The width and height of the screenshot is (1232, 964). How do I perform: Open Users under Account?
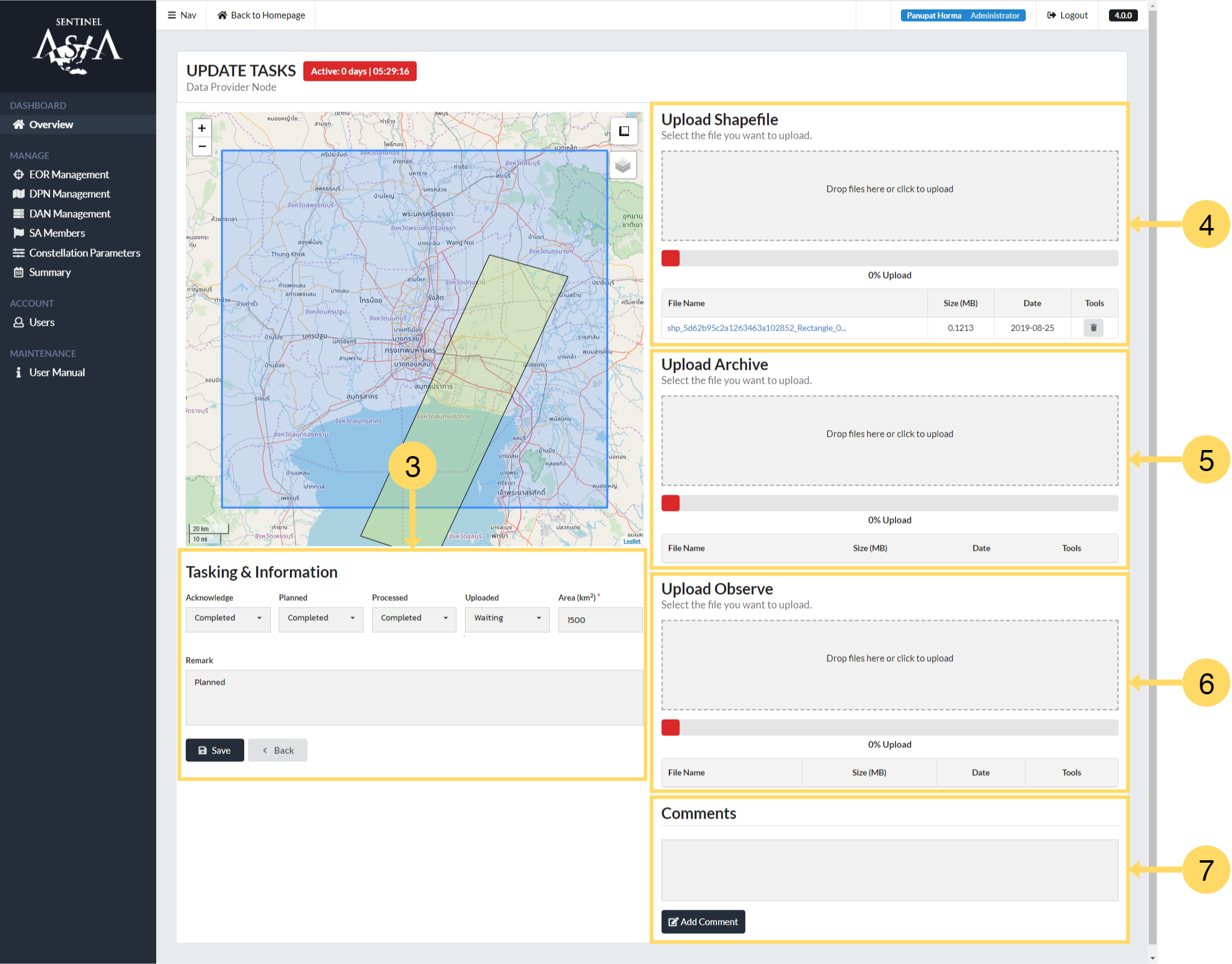42,322
